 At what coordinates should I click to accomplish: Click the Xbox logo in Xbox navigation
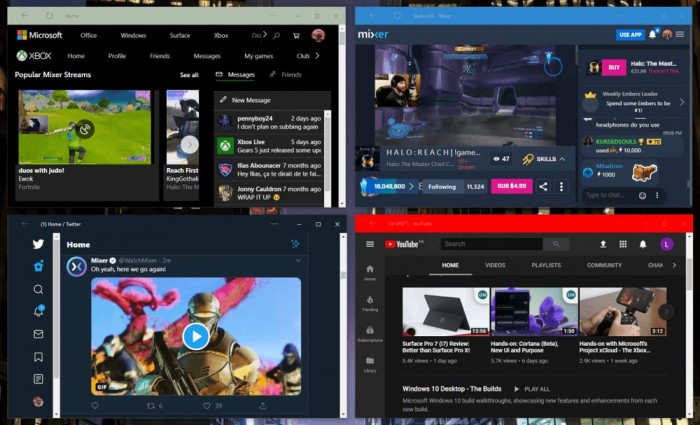33,56
